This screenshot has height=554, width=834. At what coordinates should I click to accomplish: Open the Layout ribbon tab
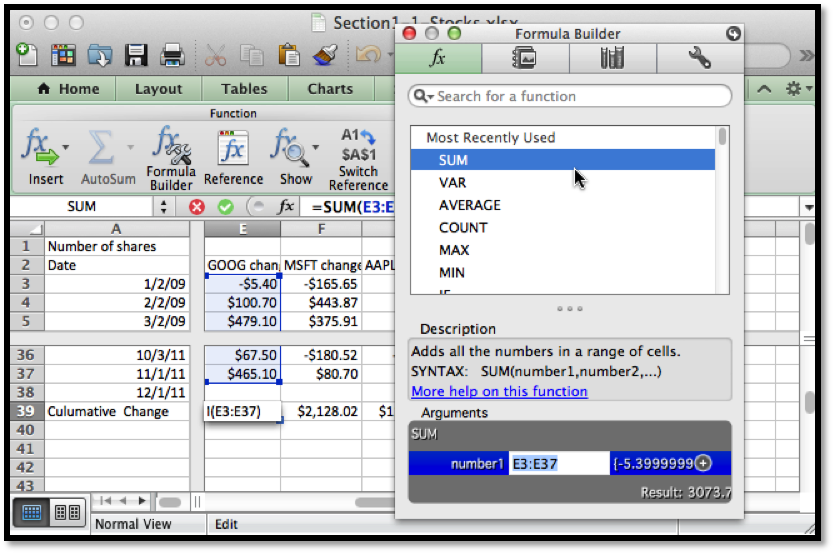click(x=158, y=89)
